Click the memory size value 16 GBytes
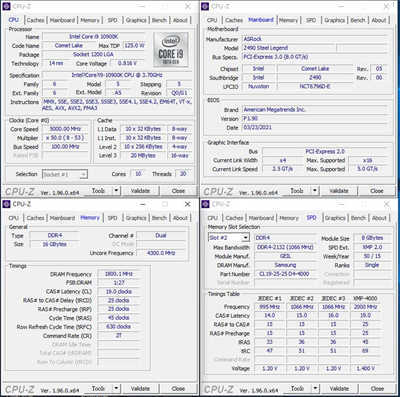This screenshot has width=400, height=397. [x=55, y=244]
